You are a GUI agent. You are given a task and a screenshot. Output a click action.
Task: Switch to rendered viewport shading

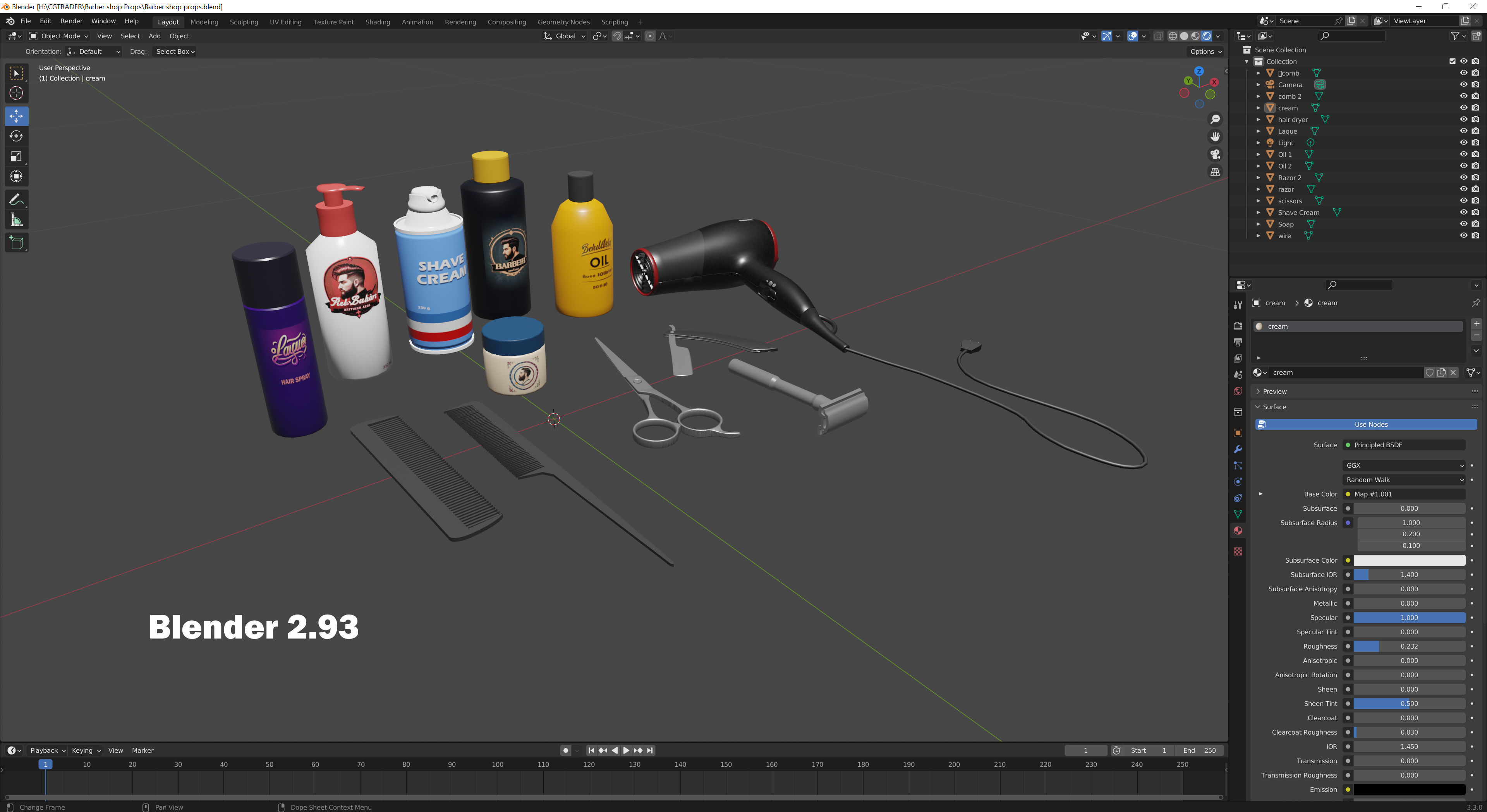click(1207, 36)
